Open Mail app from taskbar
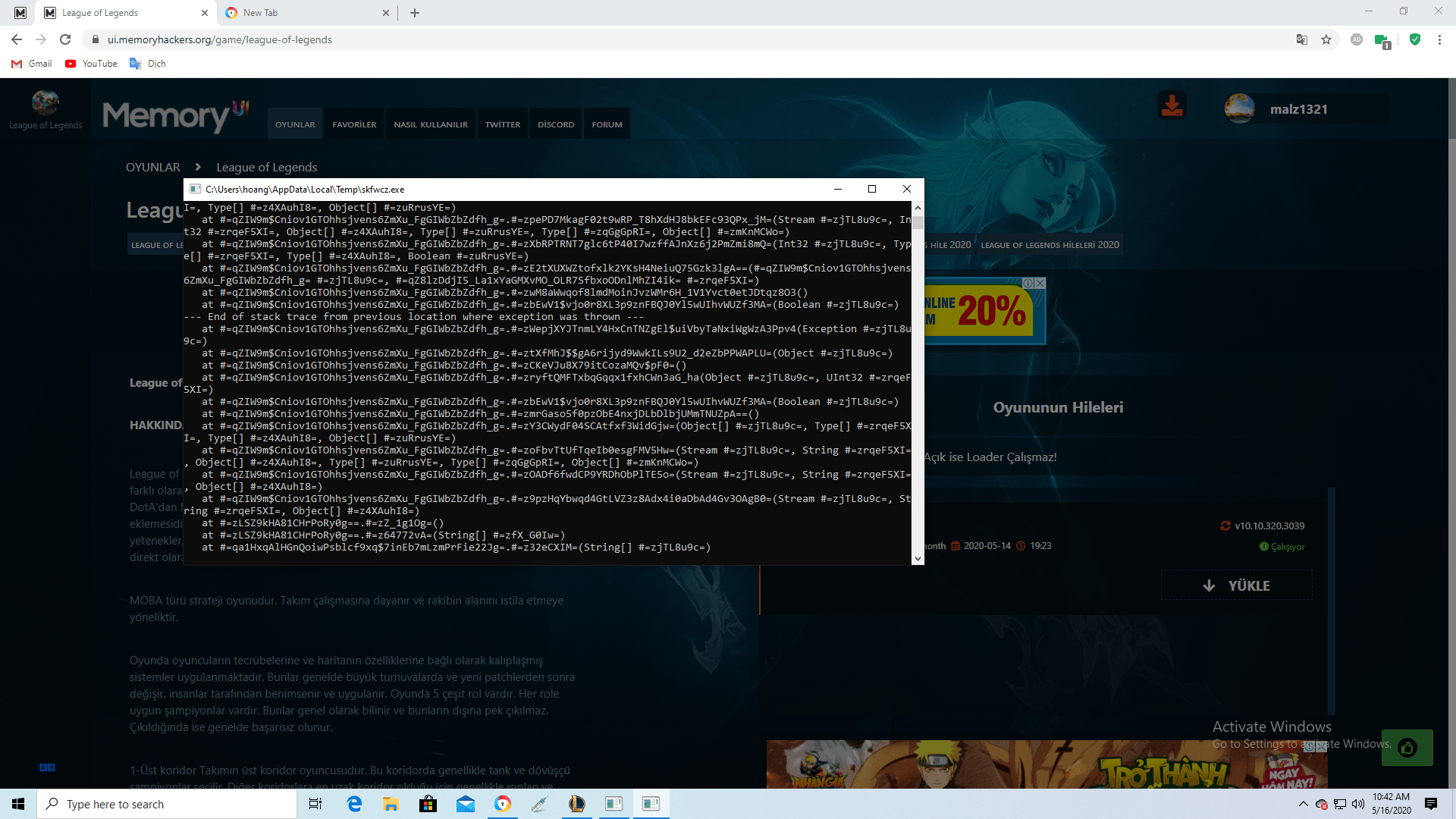Image resolution: width=1456 pixels, height=819 pixels. (x=466, y=804)
